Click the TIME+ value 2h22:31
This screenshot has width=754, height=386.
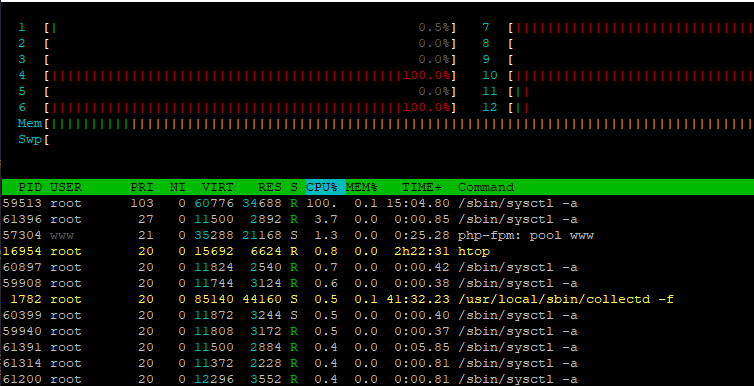click(x=422, y=251)
